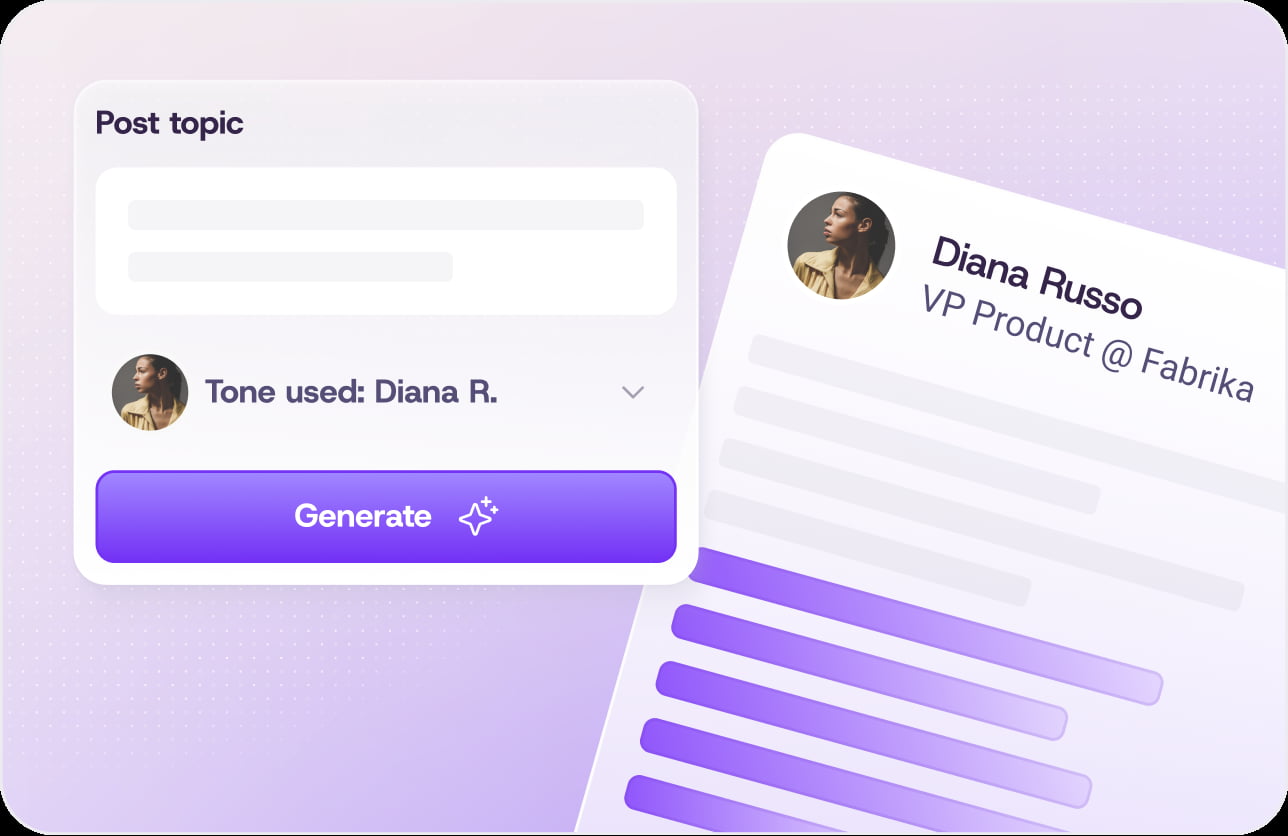Click the 'Post topic' heading
The width and height of the screenshot is (1288, 836).
point(169,123)
